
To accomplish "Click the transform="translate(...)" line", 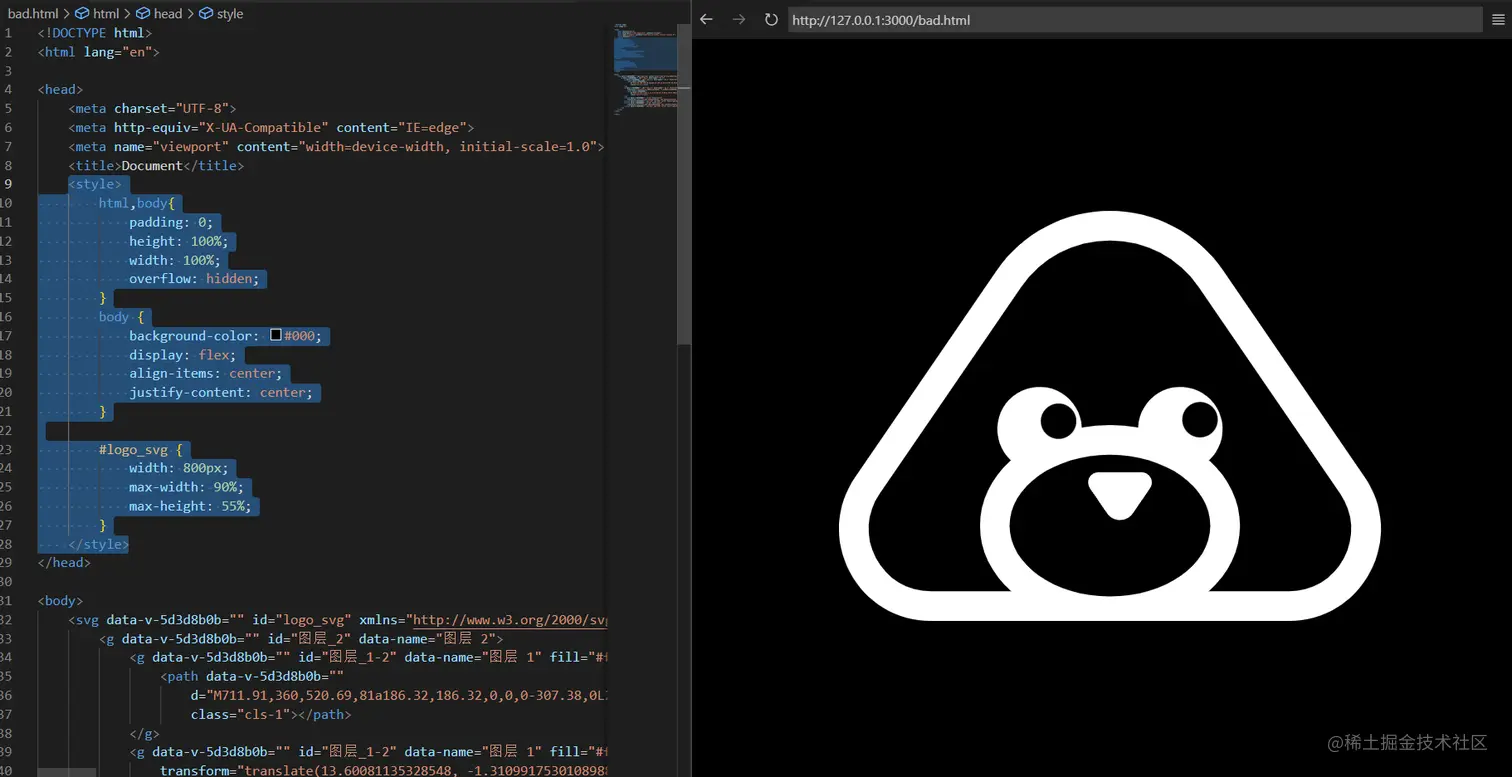I will pyautogui.click(x=383, y=770).
